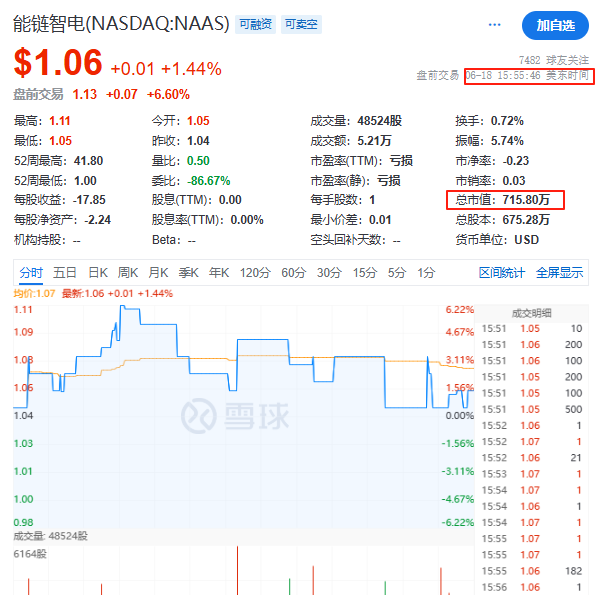The image size is (615, 595).
Task: Click the 加自选 button
Action: click(555, 25)
